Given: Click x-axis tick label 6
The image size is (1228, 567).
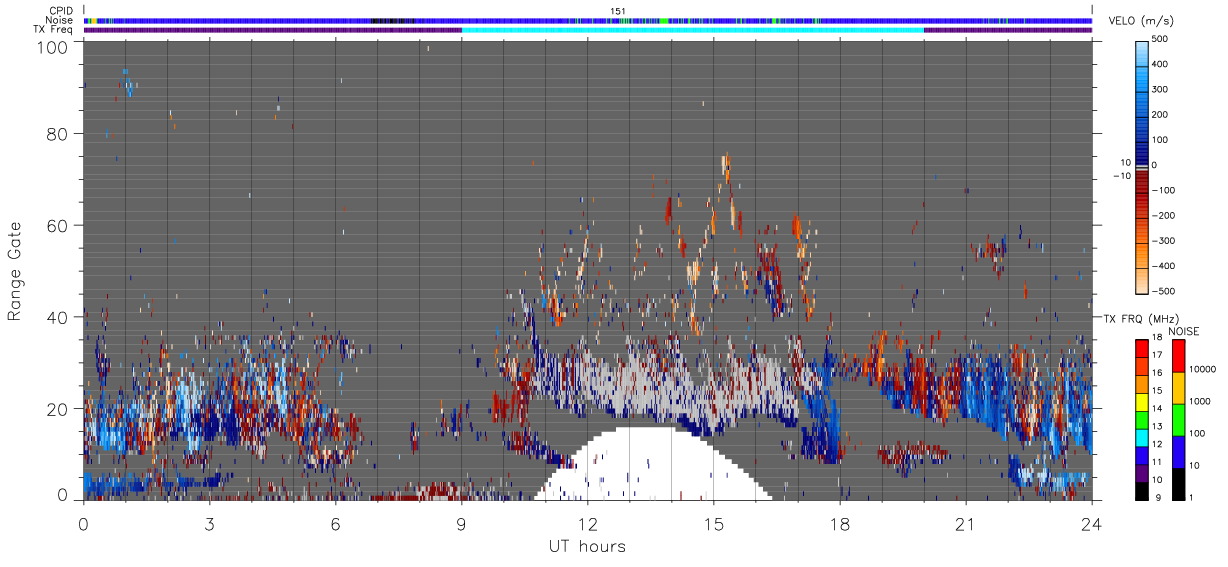Looking at the screenshot, I should 336,523.
